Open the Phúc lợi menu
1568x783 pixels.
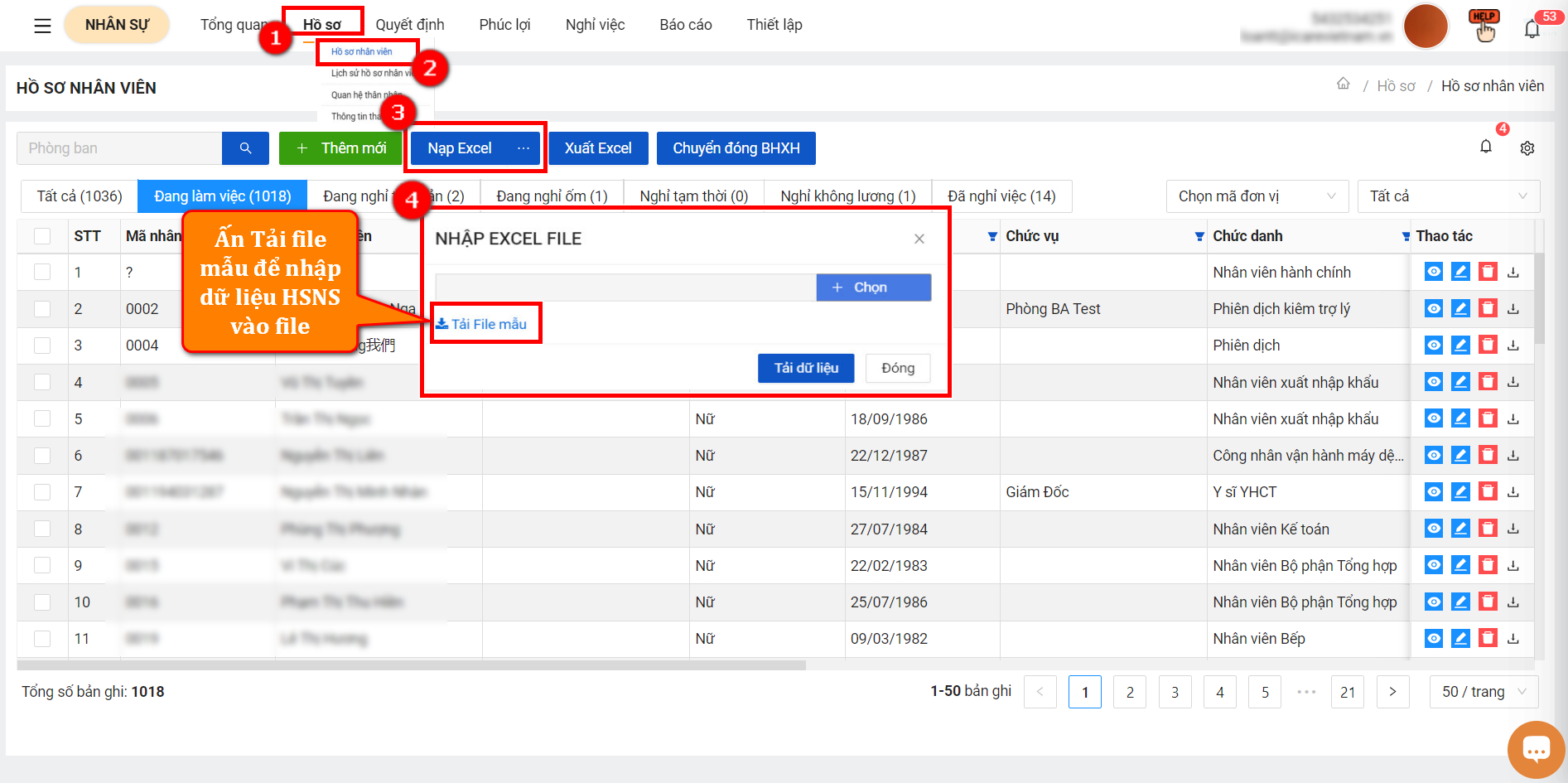tap(504, 25)
